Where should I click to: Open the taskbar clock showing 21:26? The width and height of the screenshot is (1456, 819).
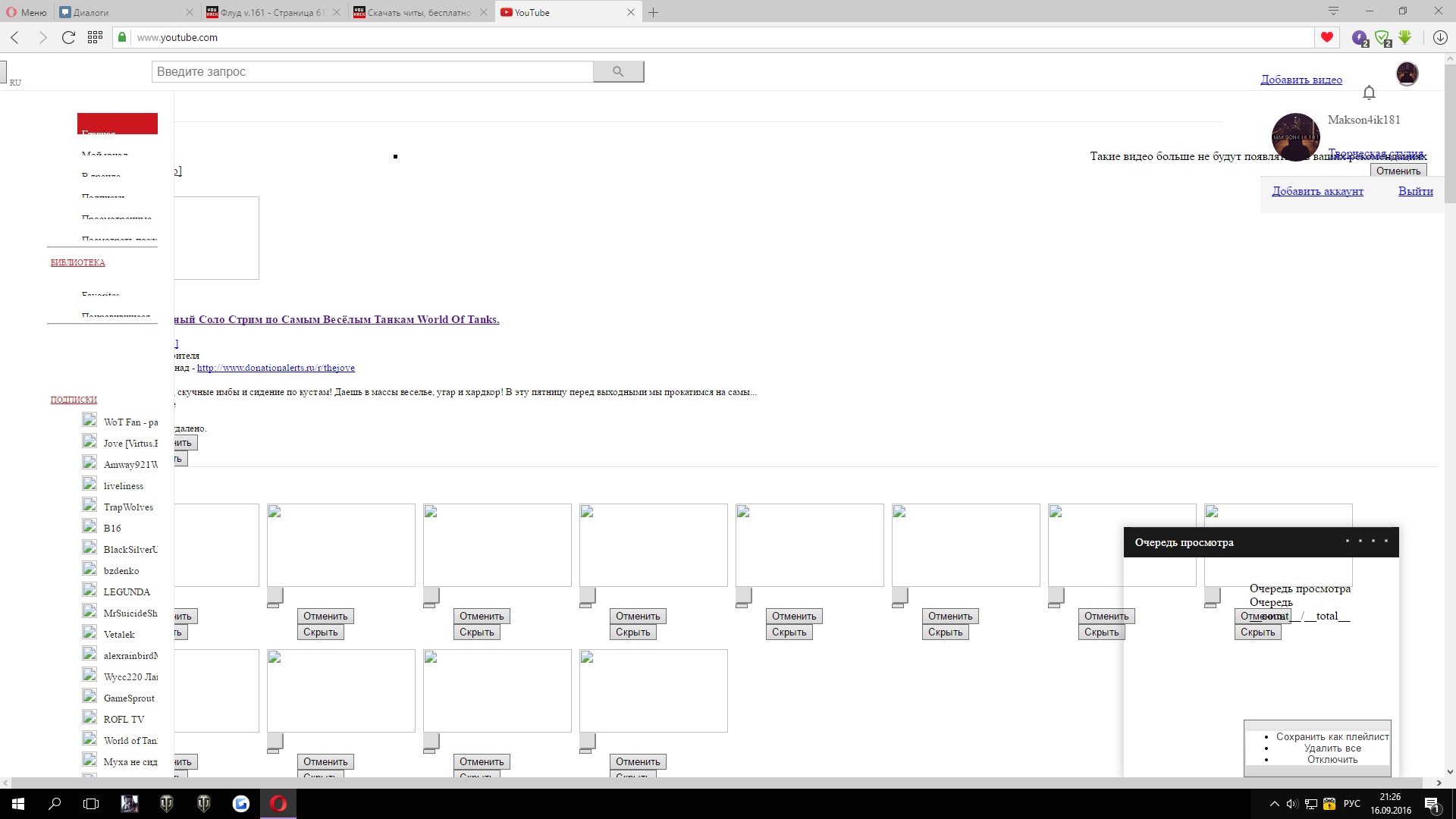pyautogui.click(x=1390, y=804)
